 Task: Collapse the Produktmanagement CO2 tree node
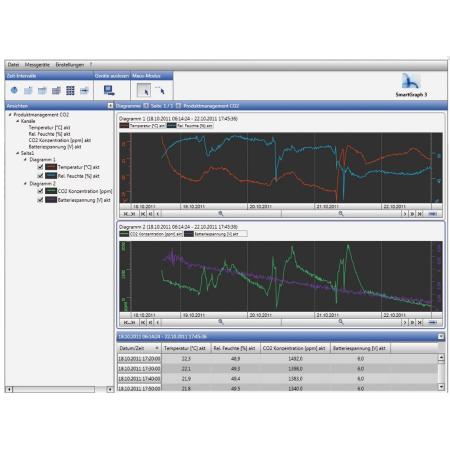point(10,115)
